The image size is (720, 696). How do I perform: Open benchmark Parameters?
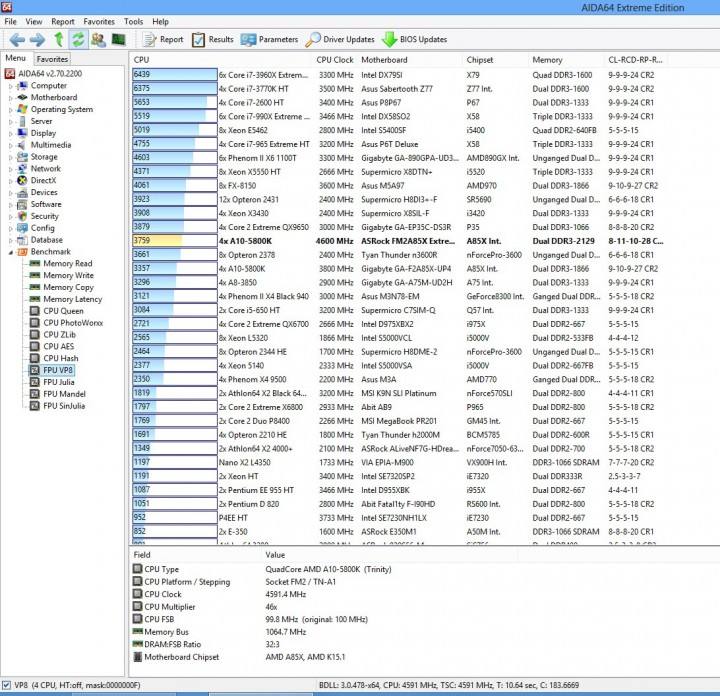(x=270, y=39)
